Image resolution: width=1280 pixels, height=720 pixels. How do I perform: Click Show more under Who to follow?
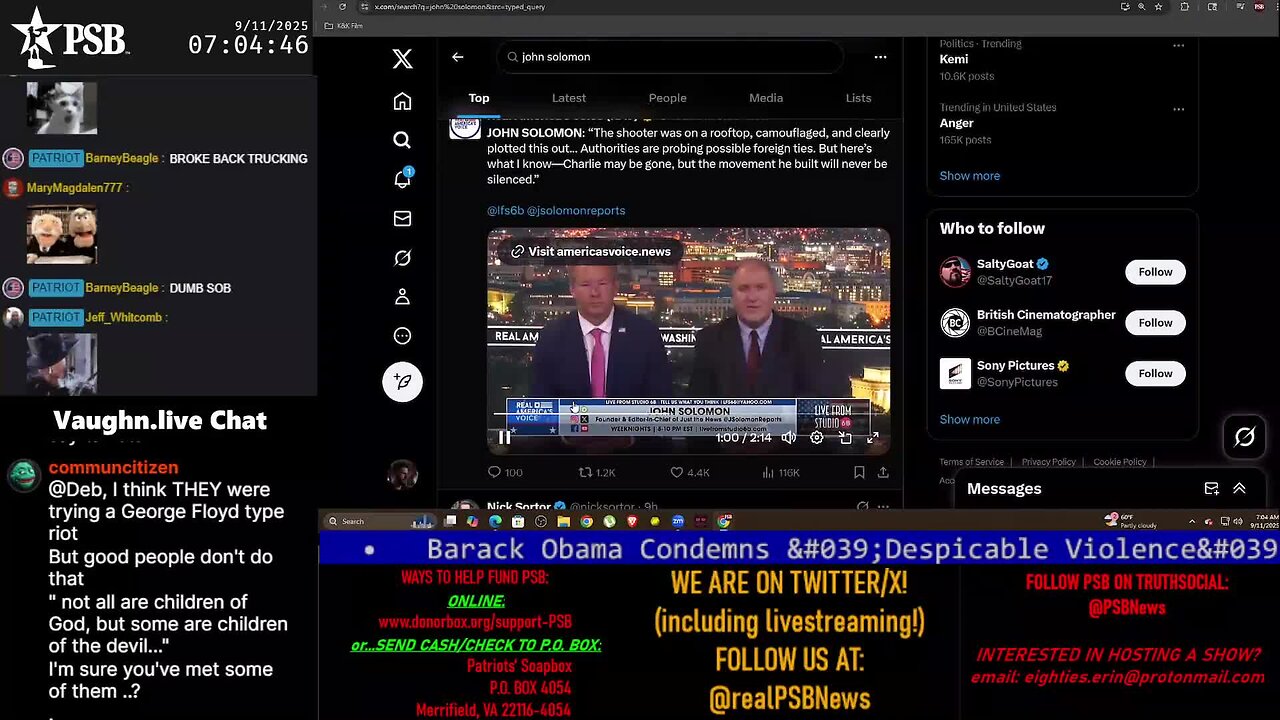point(969,420)
